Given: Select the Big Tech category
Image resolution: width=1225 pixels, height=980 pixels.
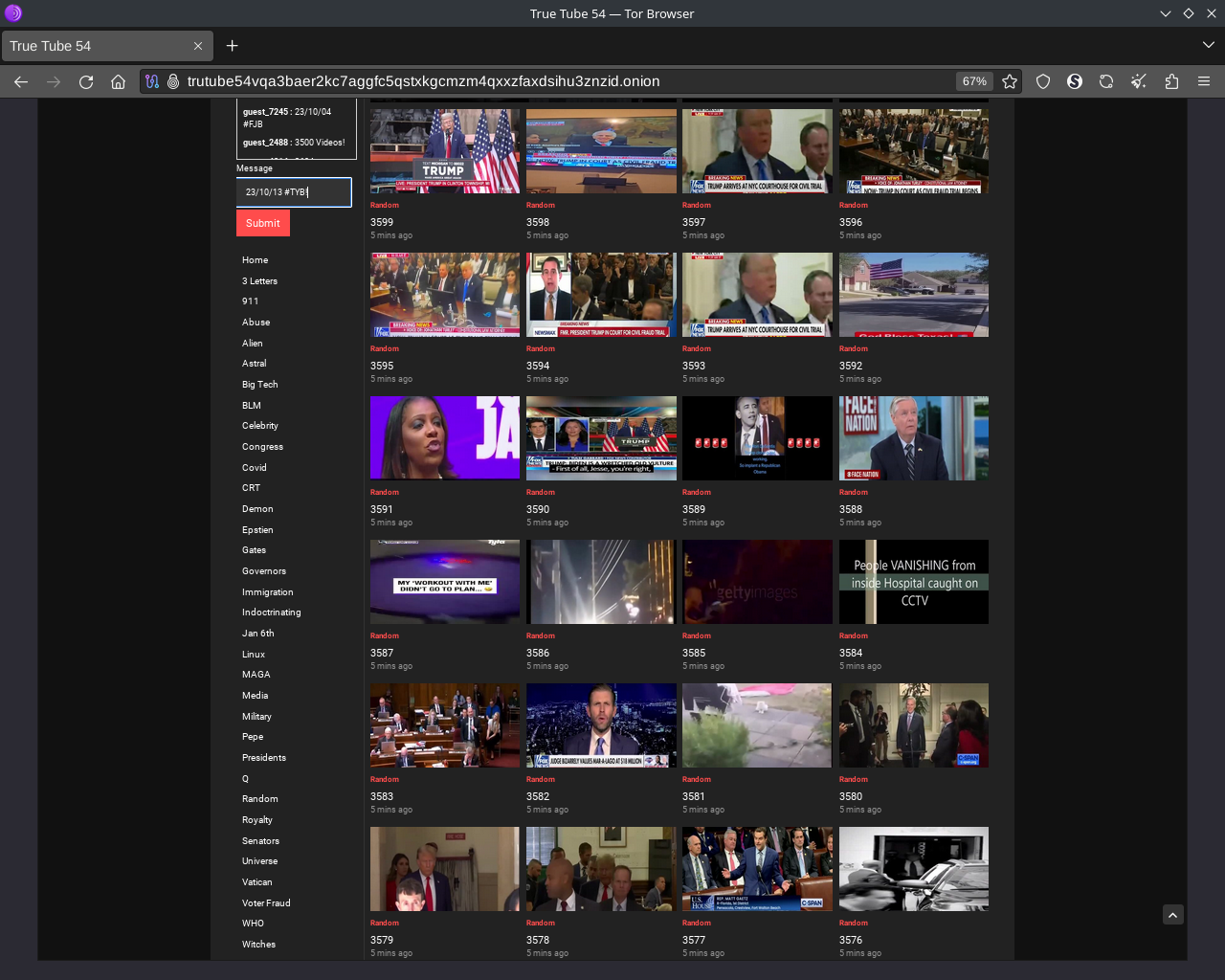Looking at the screenshot, I should click(259, 385).
